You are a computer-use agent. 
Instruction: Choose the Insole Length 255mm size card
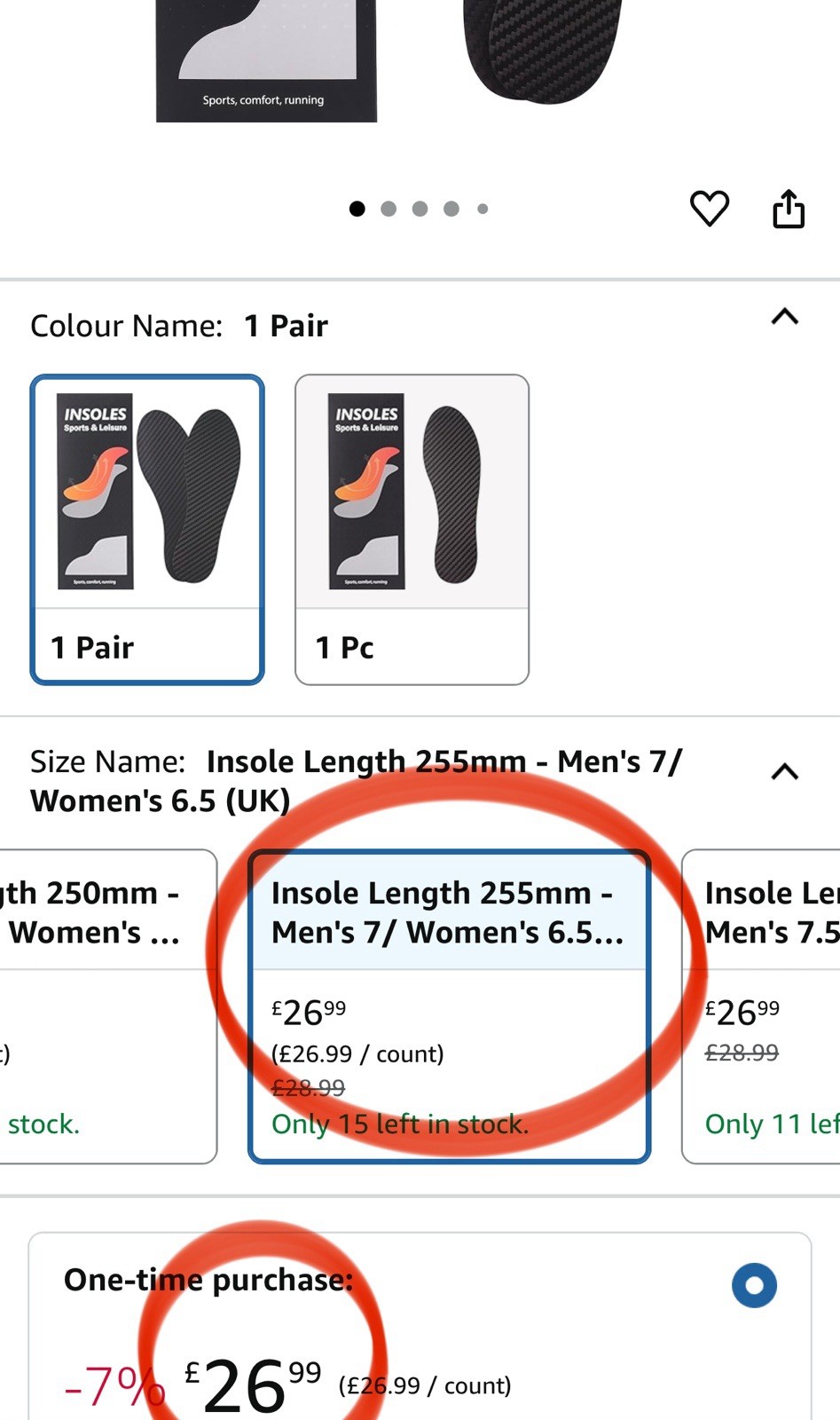click(x=449, y=1006)
